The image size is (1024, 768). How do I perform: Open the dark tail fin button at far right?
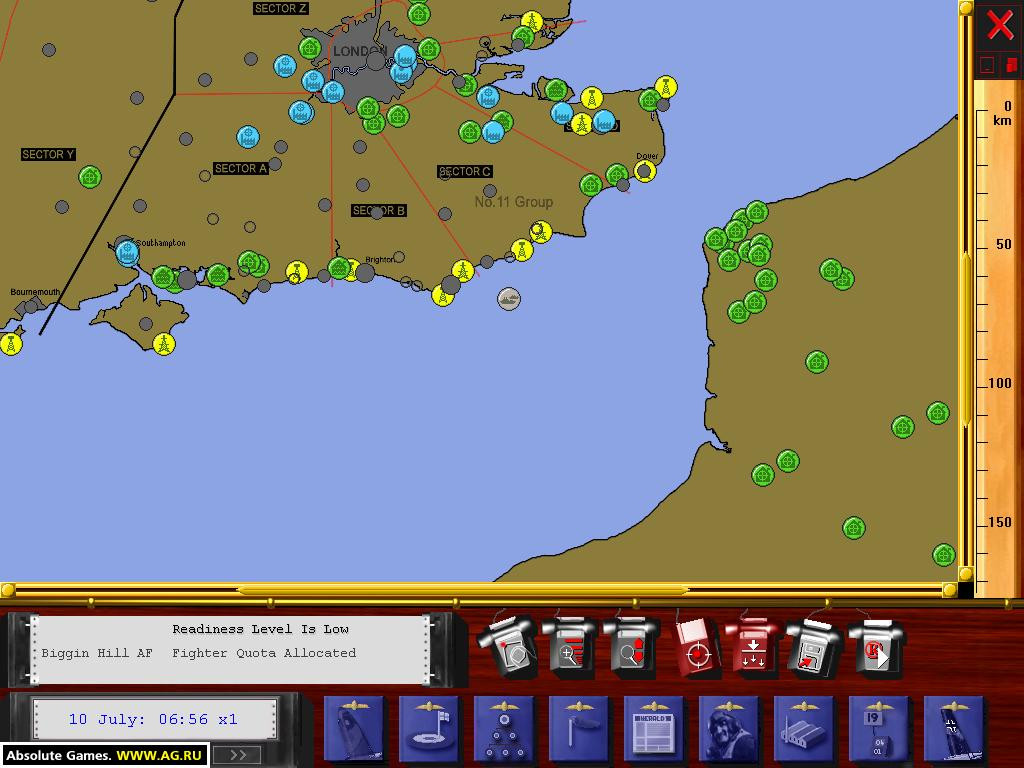point(954,729)
